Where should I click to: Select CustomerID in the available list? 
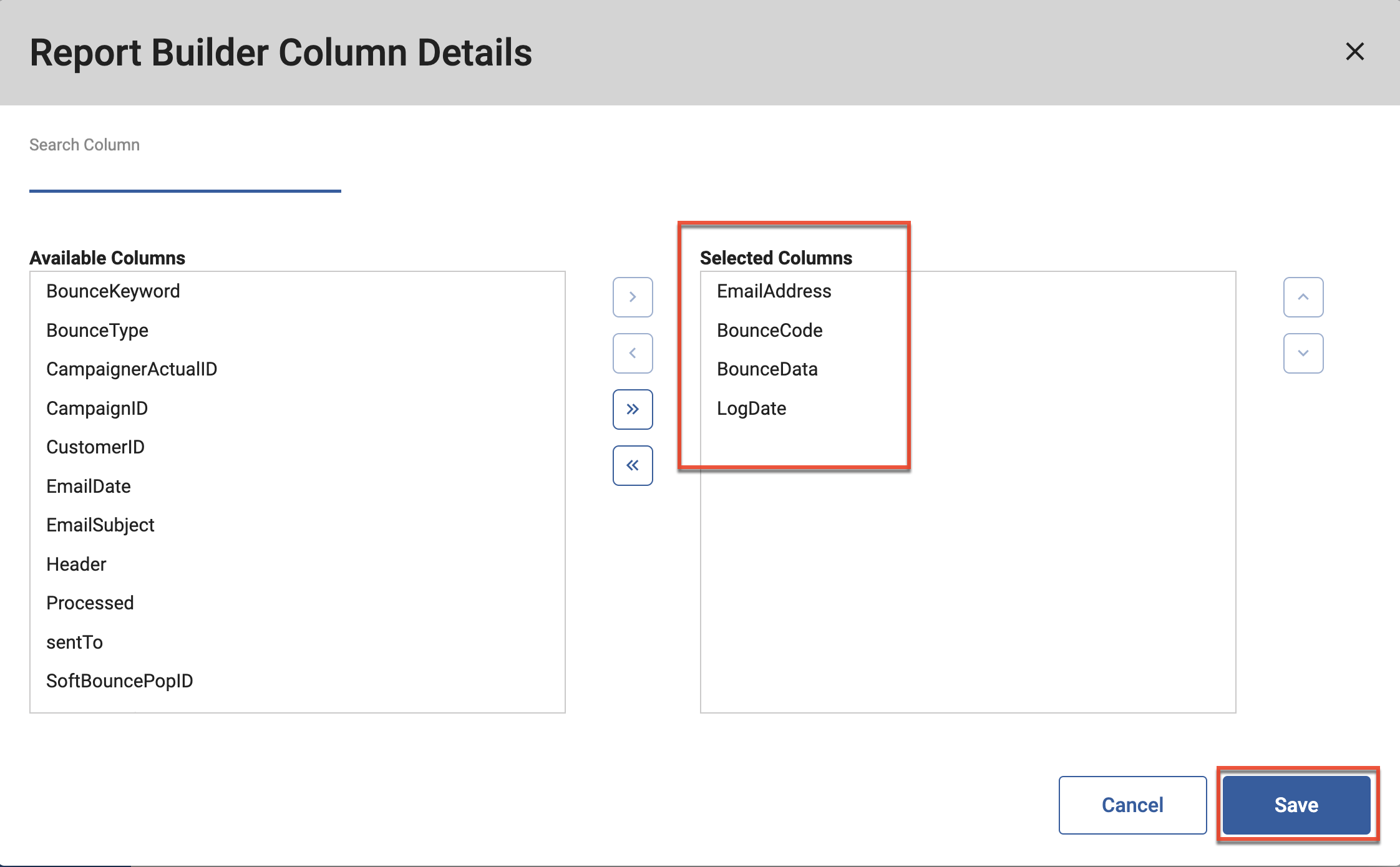tap(95, 447)
